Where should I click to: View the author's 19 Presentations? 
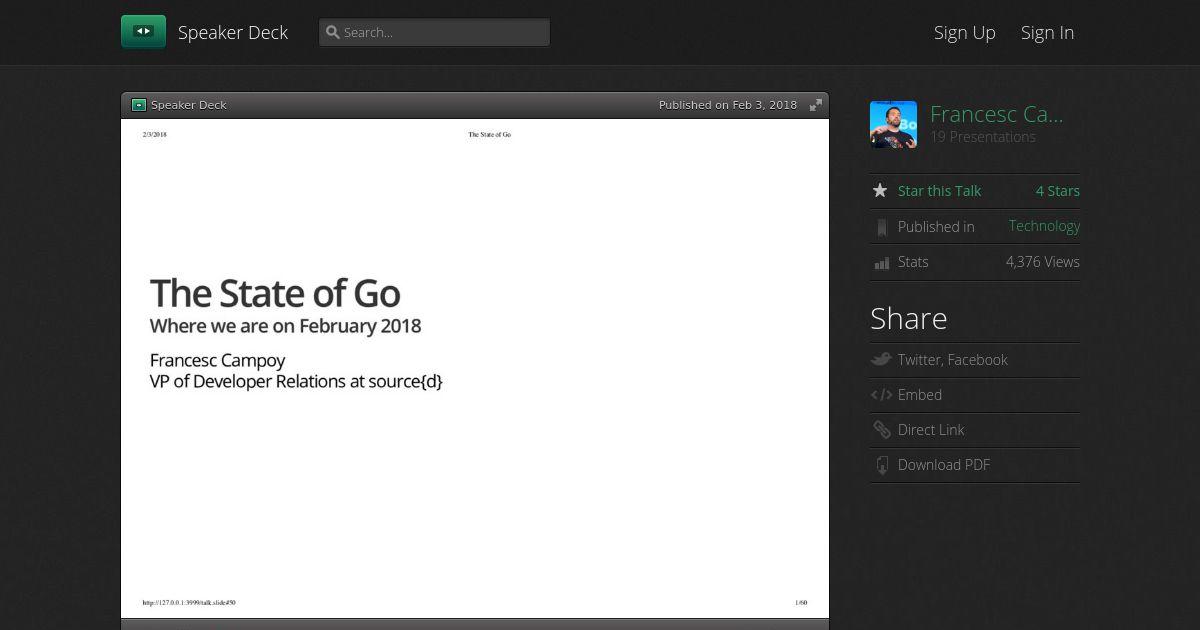(983, 137)
